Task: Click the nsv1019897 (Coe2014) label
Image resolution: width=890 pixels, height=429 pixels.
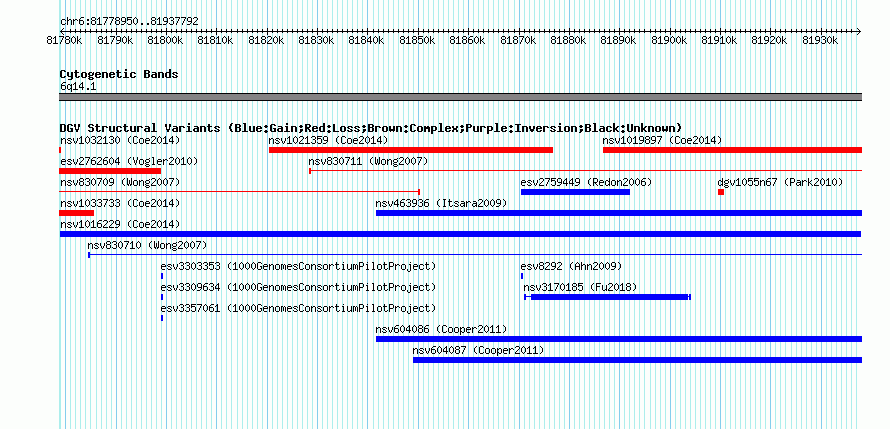Action: click(x=662, y=140)
